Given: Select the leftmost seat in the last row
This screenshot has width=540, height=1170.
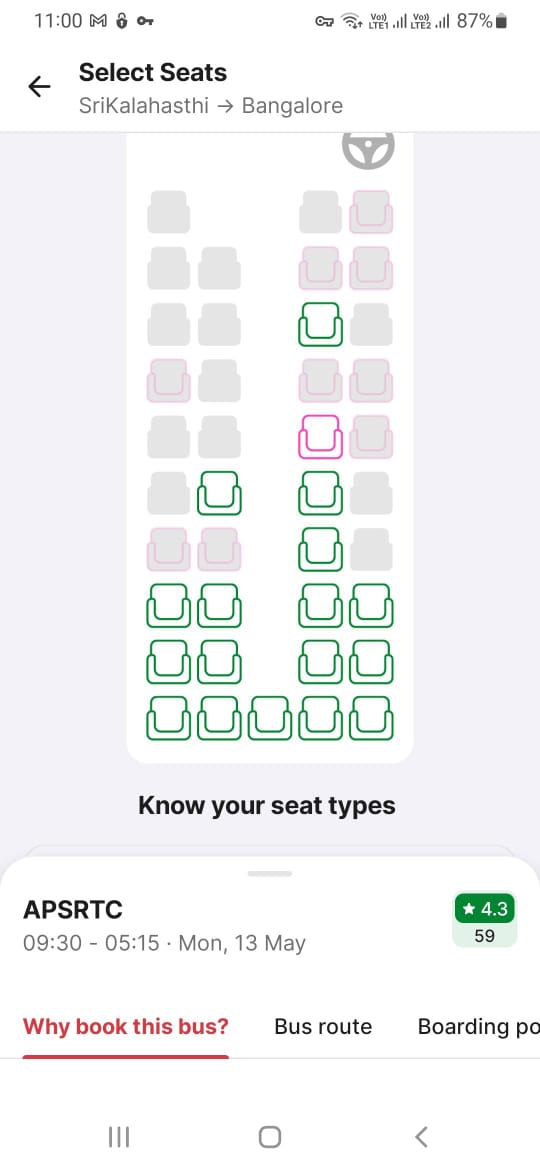Looking at the screenshot, I should pos(169,718).
